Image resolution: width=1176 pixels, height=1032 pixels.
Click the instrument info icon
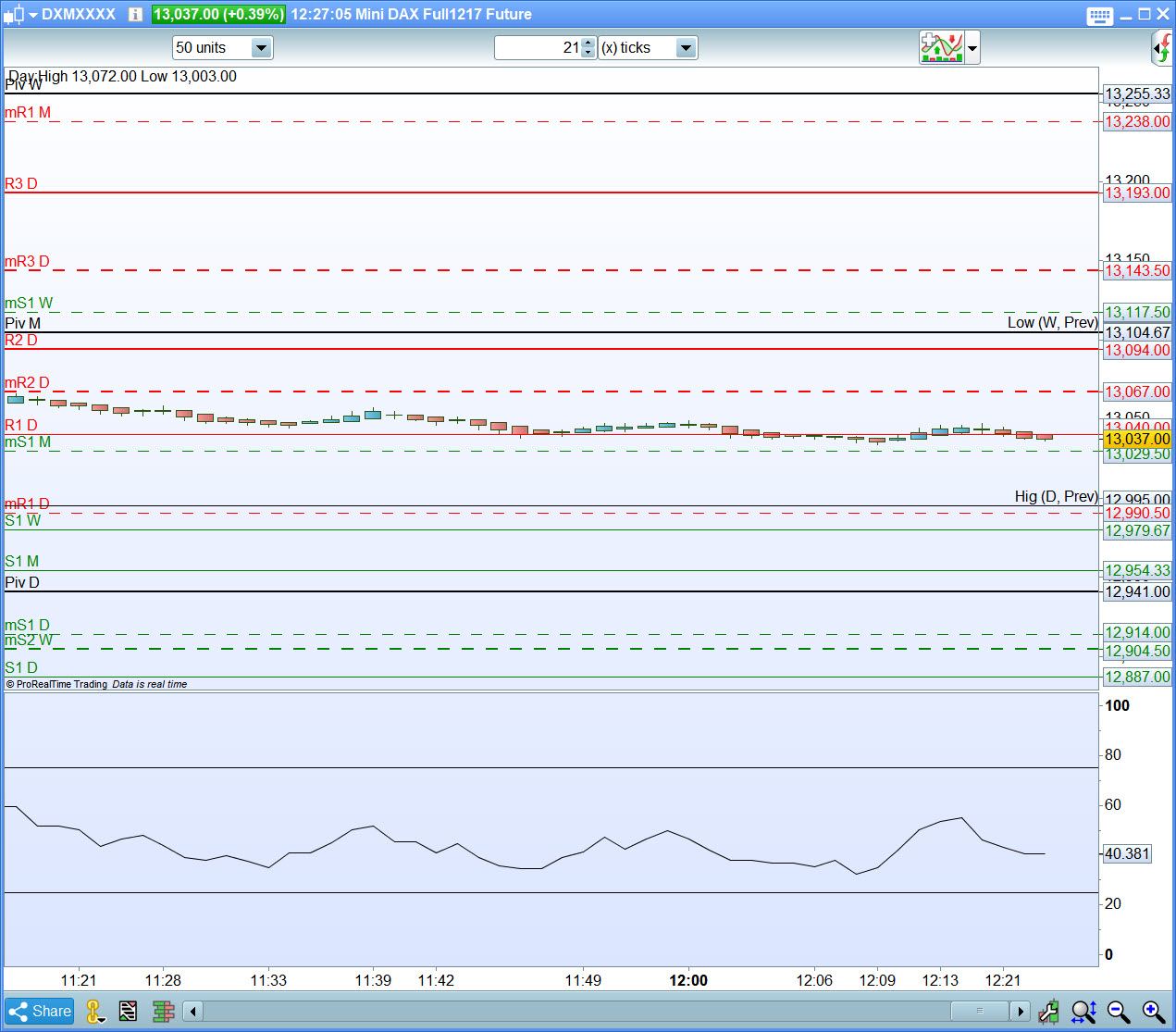click(135, 14)
